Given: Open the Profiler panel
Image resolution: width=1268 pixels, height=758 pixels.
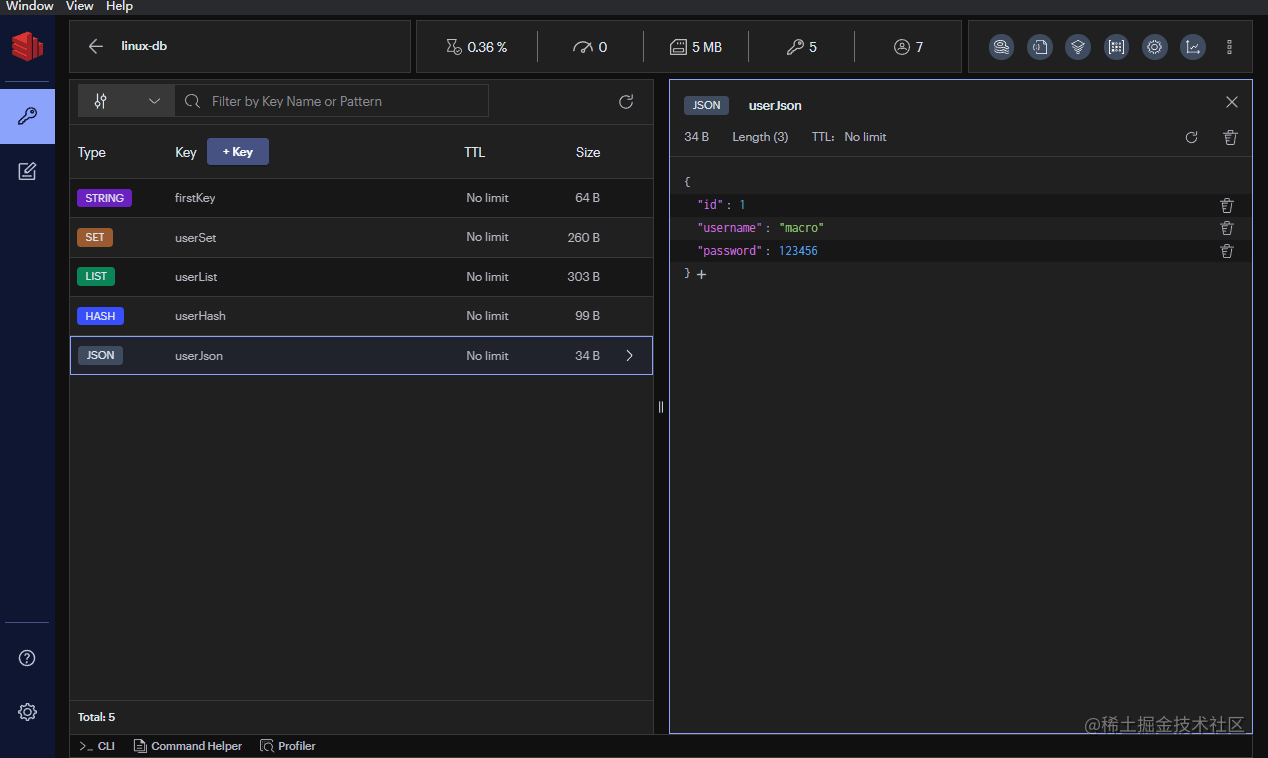Looking at the screenshot, I should pyautogui.click(x=288, y=746).
